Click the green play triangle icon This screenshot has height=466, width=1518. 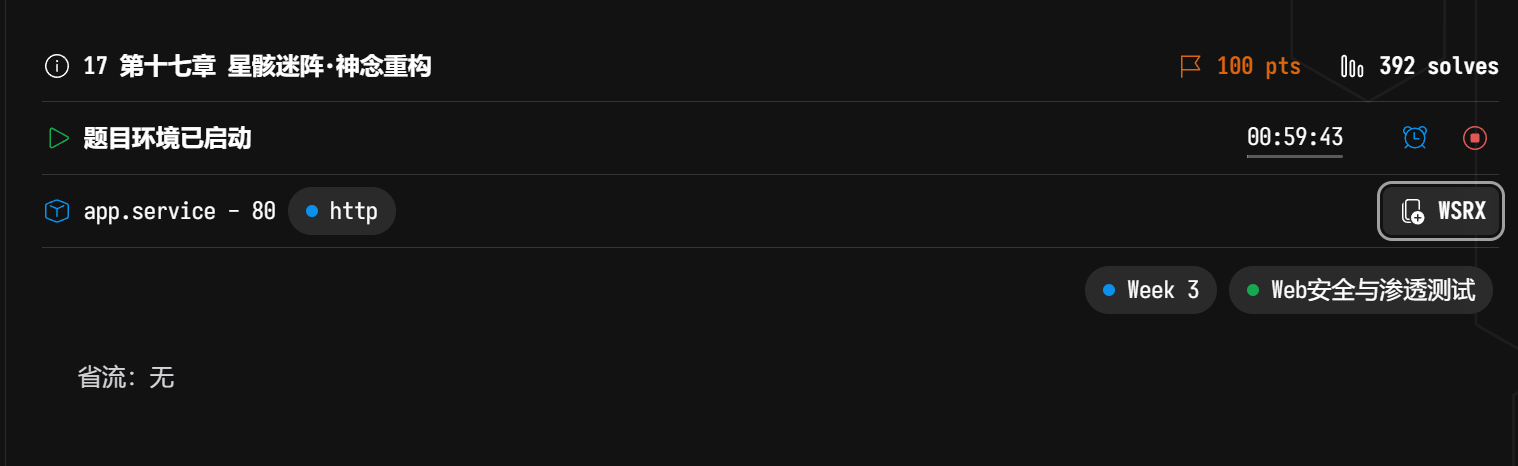tap(58, 138)
